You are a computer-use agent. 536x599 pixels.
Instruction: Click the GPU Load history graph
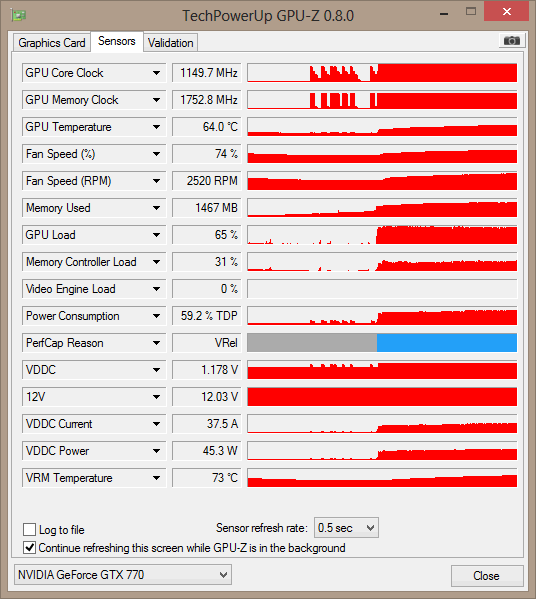coord(382,235)
